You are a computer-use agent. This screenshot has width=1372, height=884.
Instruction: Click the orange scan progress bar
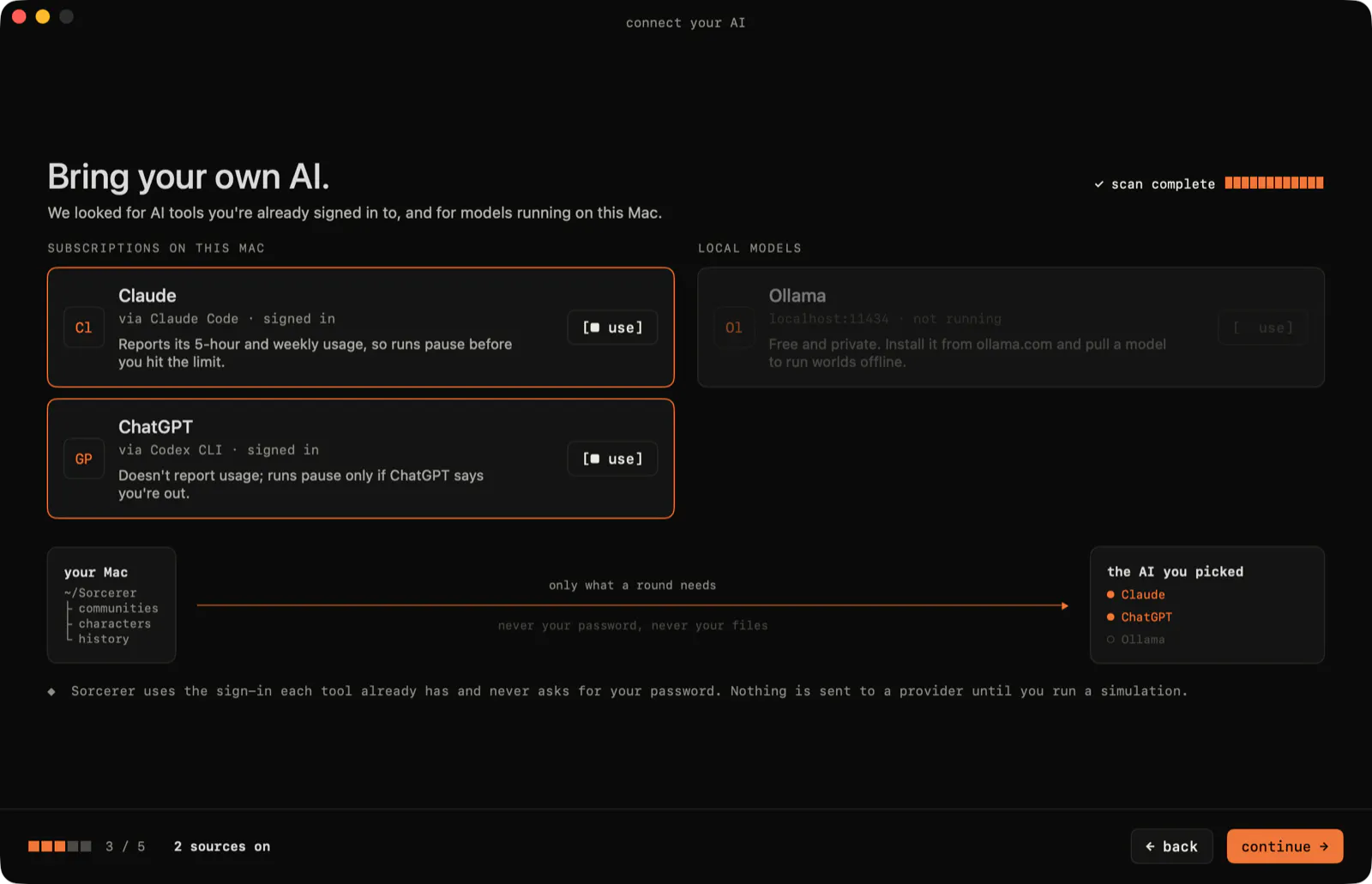[1274, 183]
